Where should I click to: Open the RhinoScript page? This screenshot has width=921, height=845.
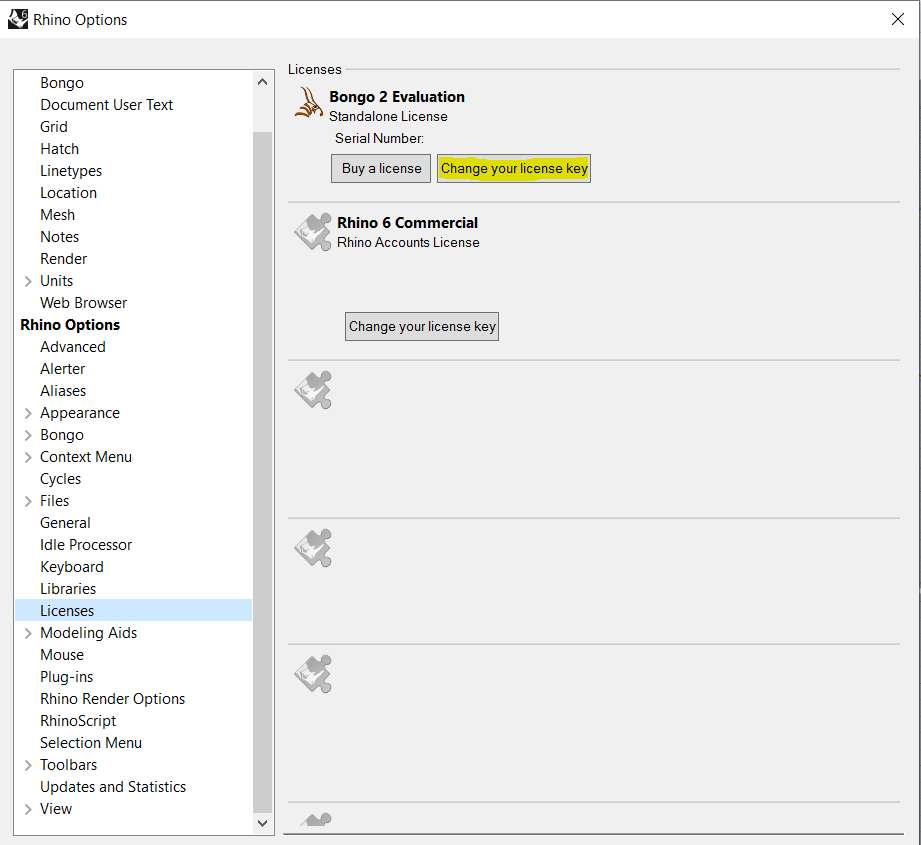(x=78, y=721)
